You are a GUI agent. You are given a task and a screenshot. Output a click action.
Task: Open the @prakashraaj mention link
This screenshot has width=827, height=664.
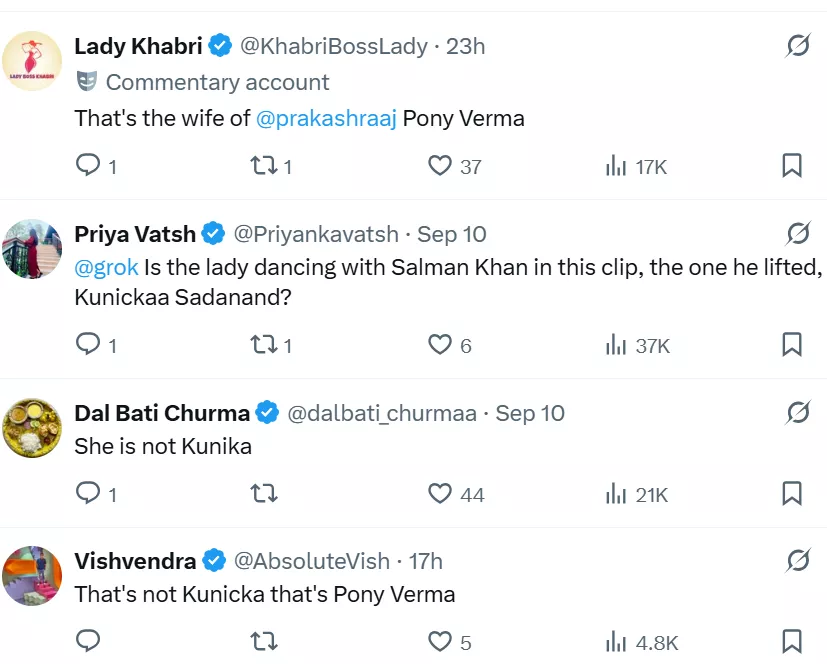pyautogui.click(x=326, y=118)
